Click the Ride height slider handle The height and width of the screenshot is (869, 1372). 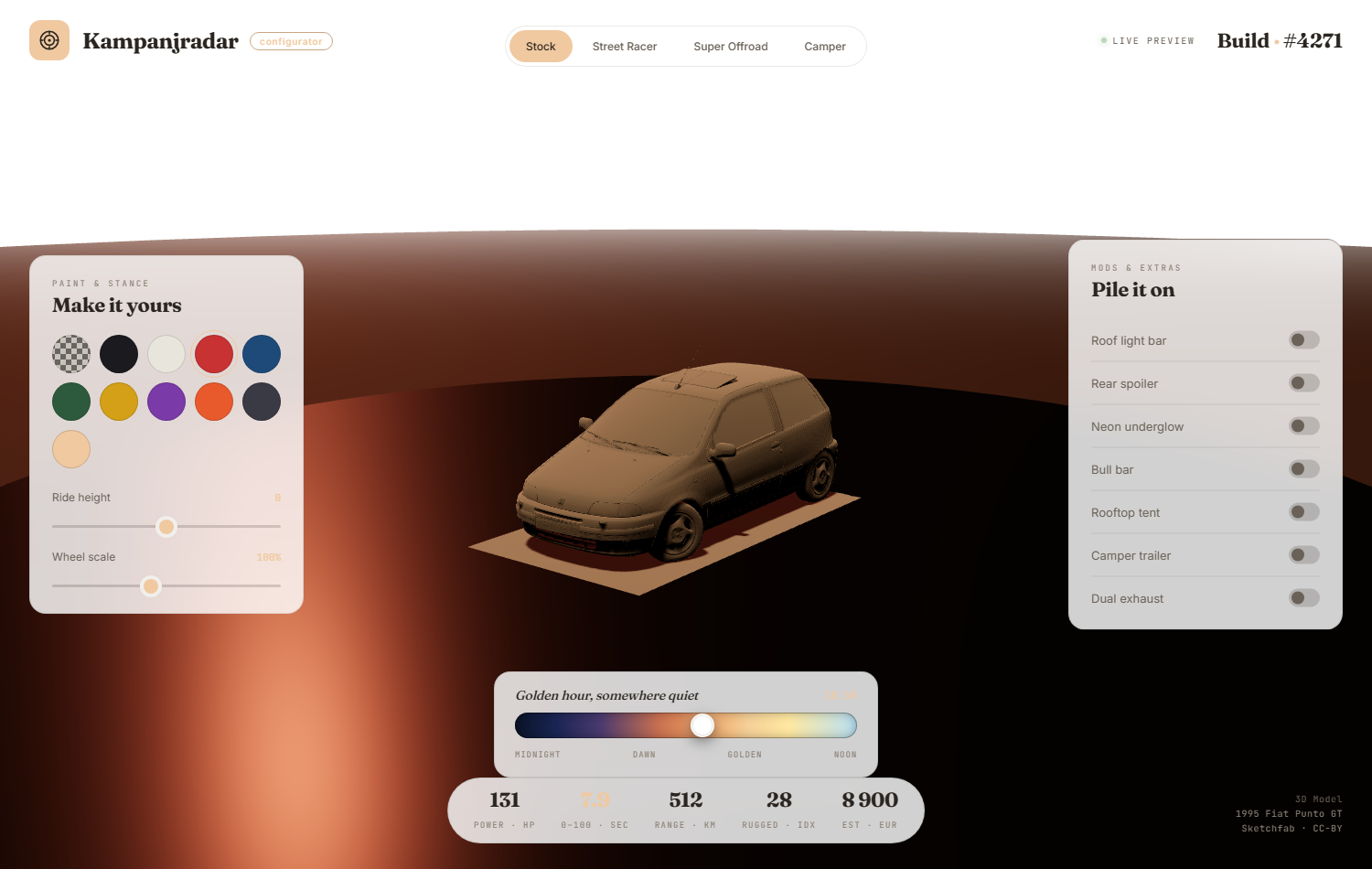pos(166,527)
